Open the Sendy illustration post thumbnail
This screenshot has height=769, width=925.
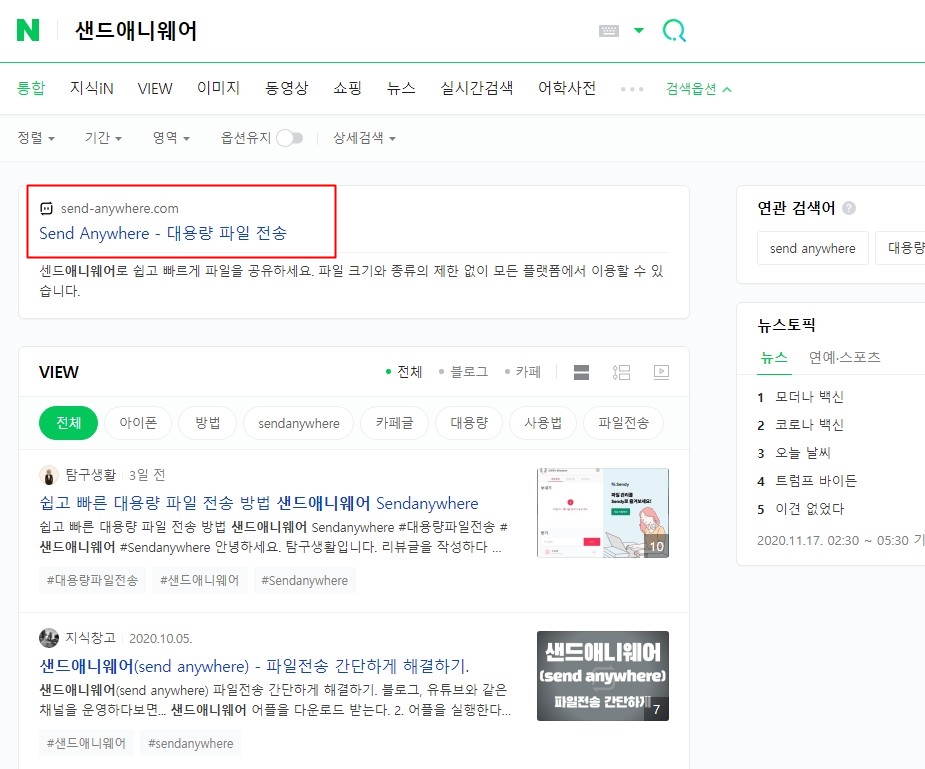click(x=603, y=512)
